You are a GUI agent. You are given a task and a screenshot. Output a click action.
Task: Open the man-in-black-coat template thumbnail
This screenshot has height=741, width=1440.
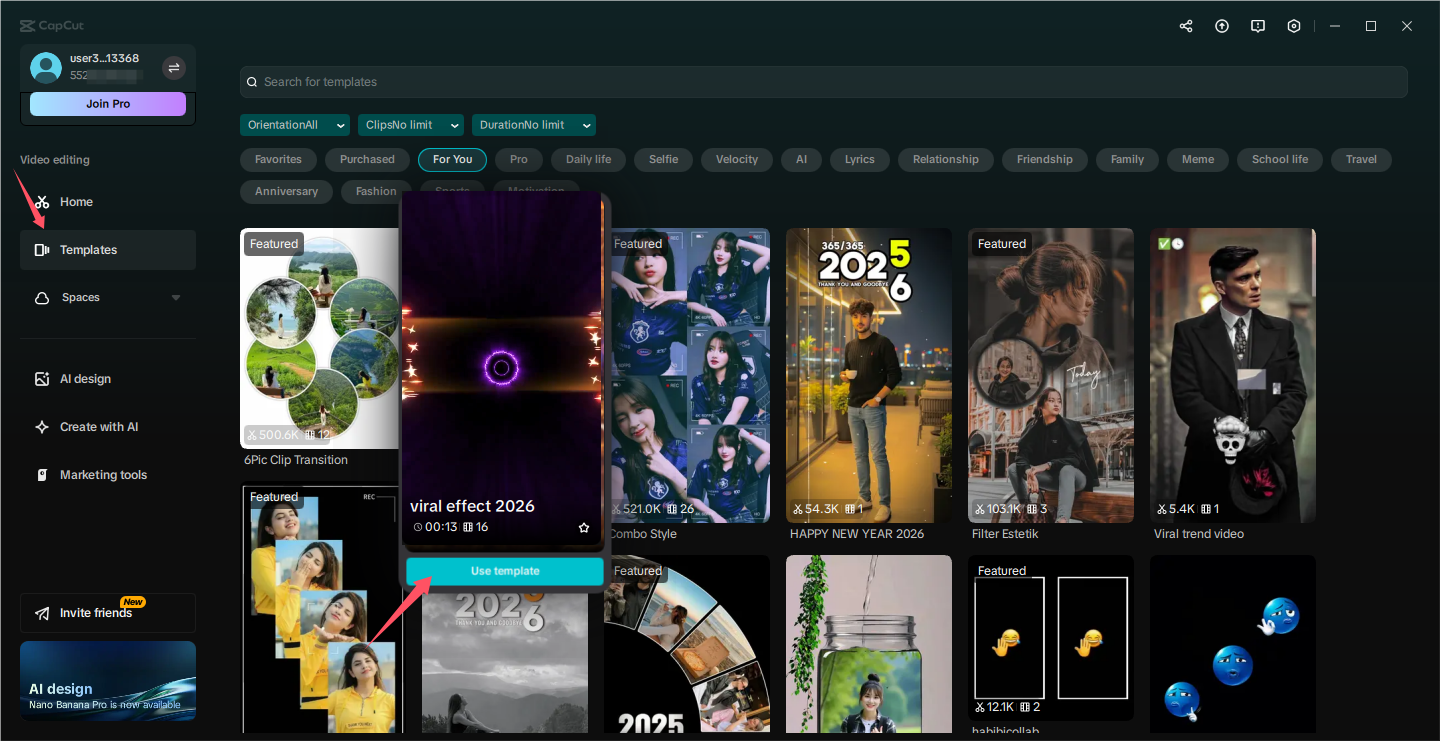[x=1233, y=375]
